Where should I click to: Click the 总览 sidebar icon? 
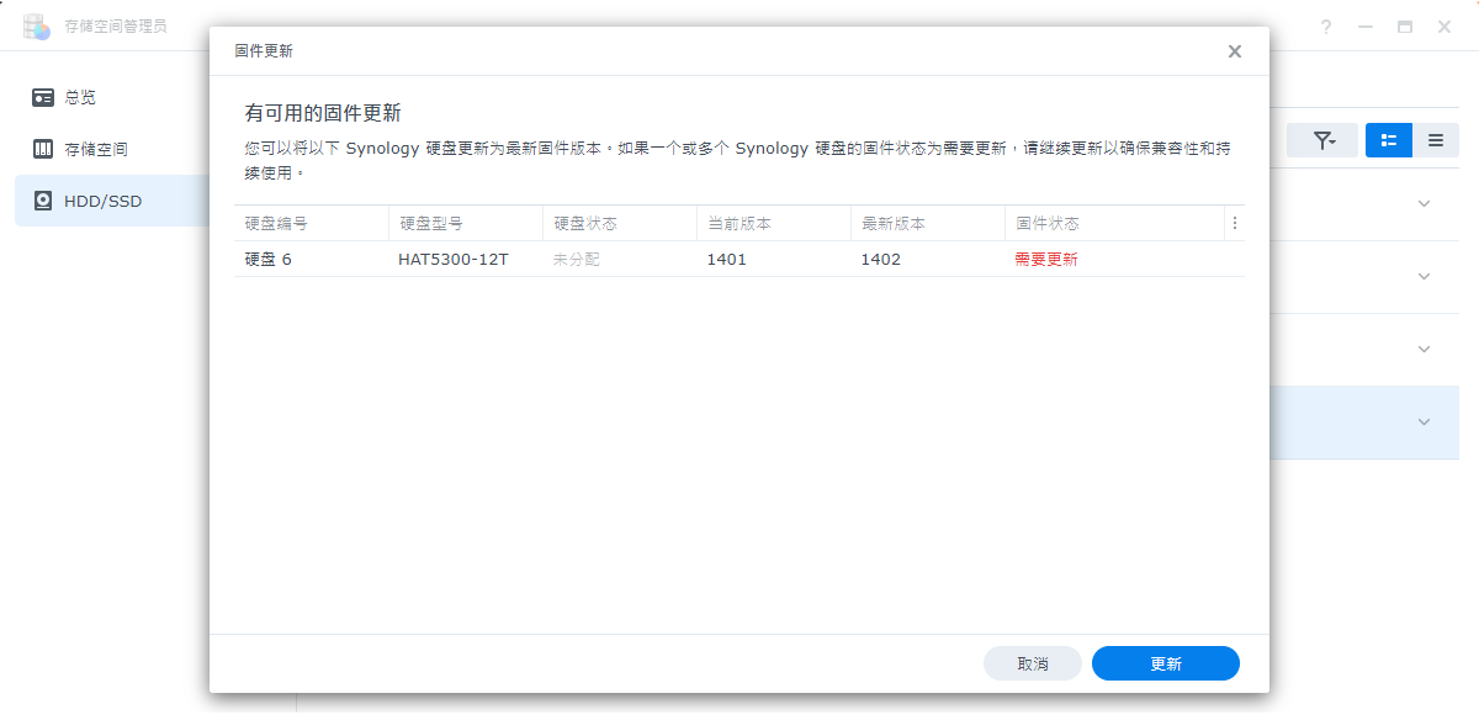pos(43,97)
